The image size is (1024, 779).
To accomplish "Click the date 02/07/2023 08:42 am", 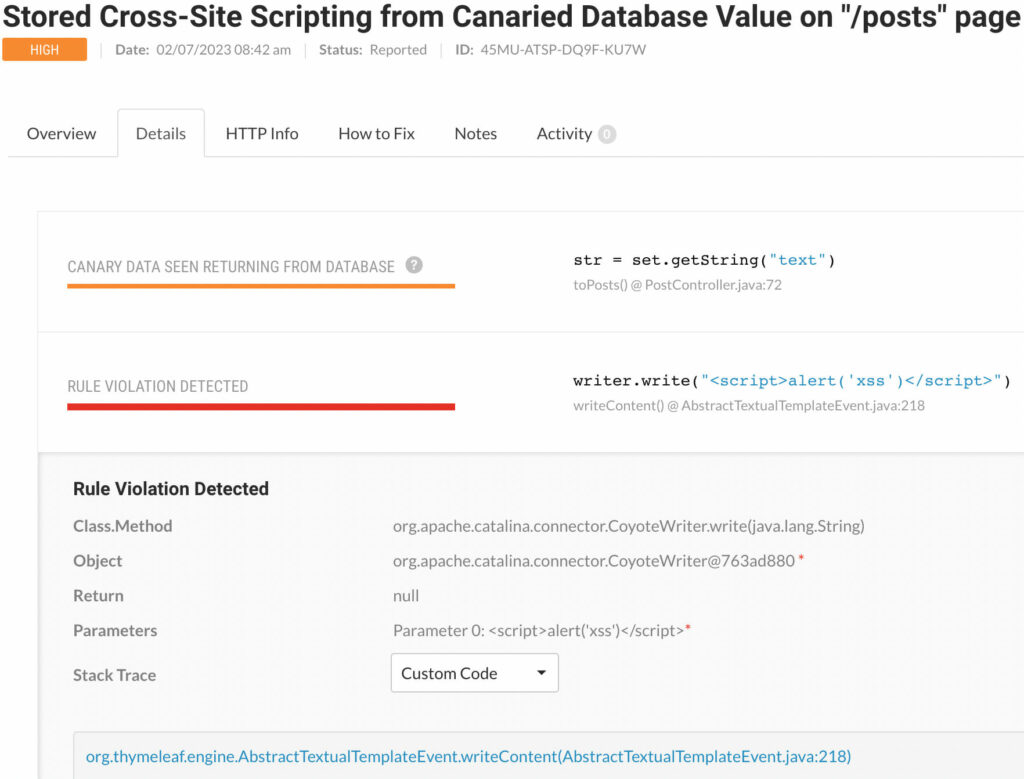I will pos(223,50).
